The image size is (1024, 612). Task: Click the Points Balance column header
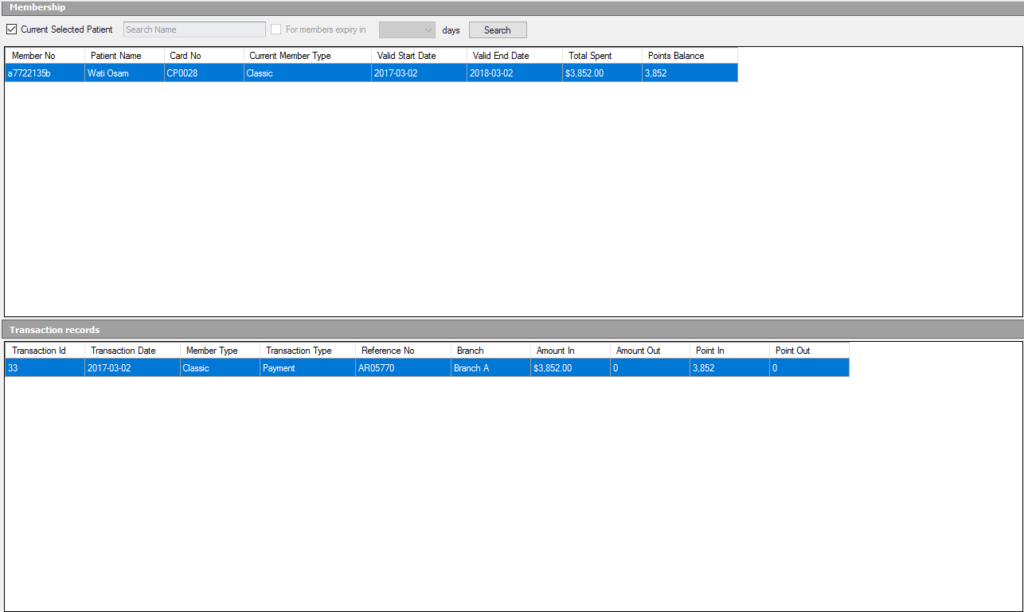click(x=690, y=56)
